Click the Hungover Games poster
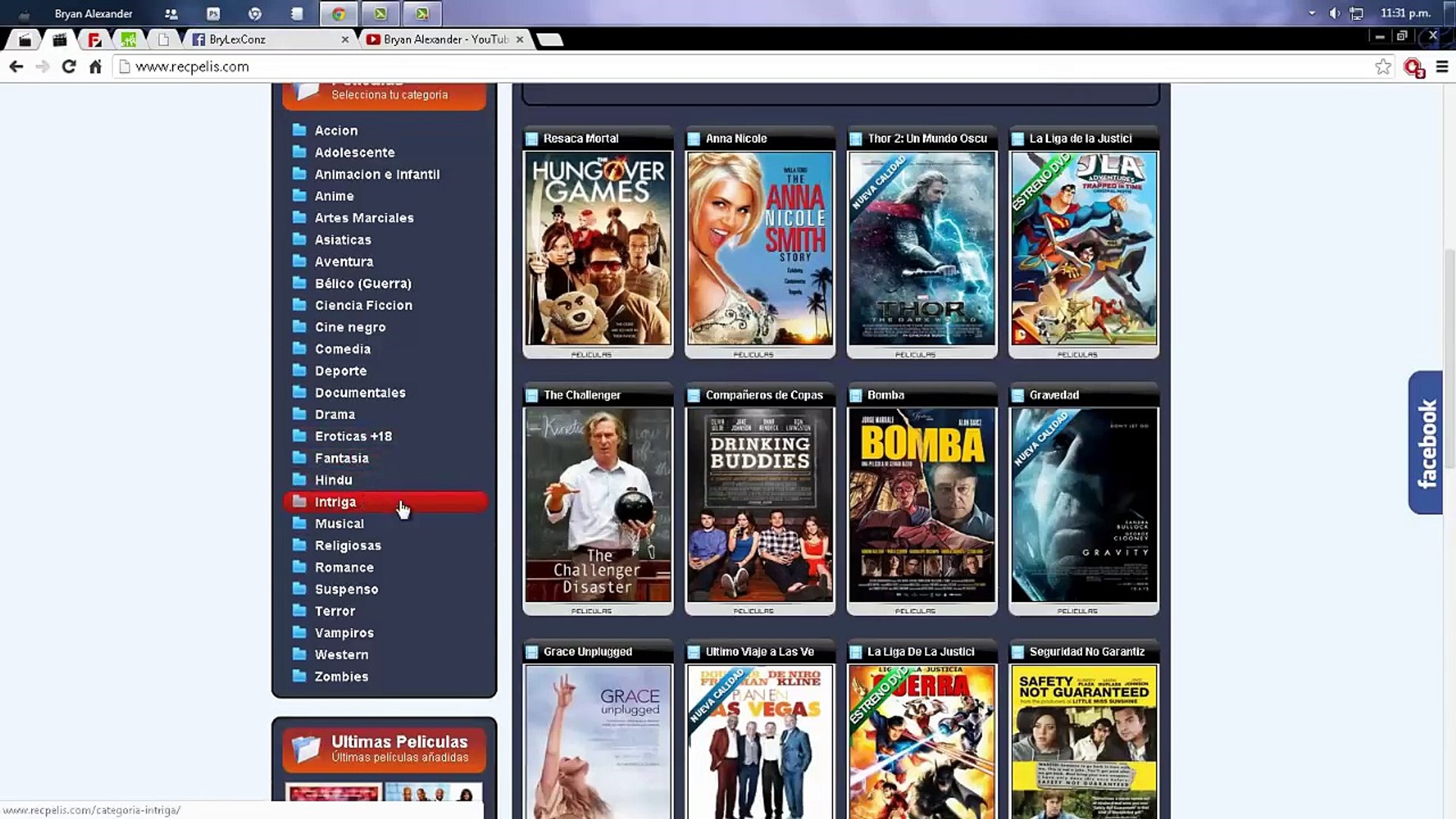1456x819 pixels. [x=598, y=248]
